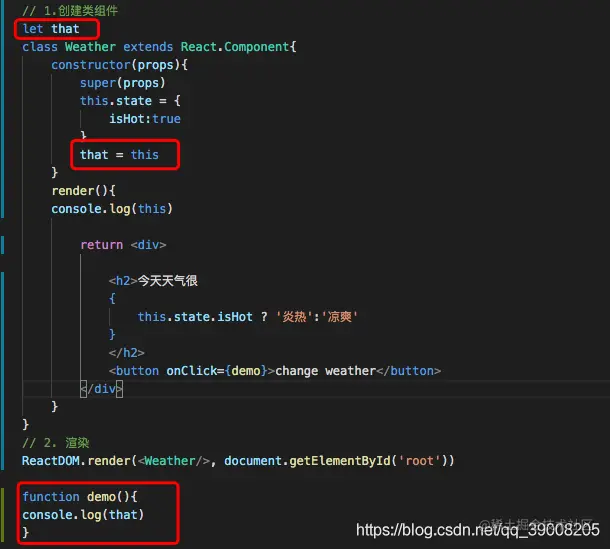Click the '<h2>今天天气很' line
The image size is (610, 549).
click(153, 281)
